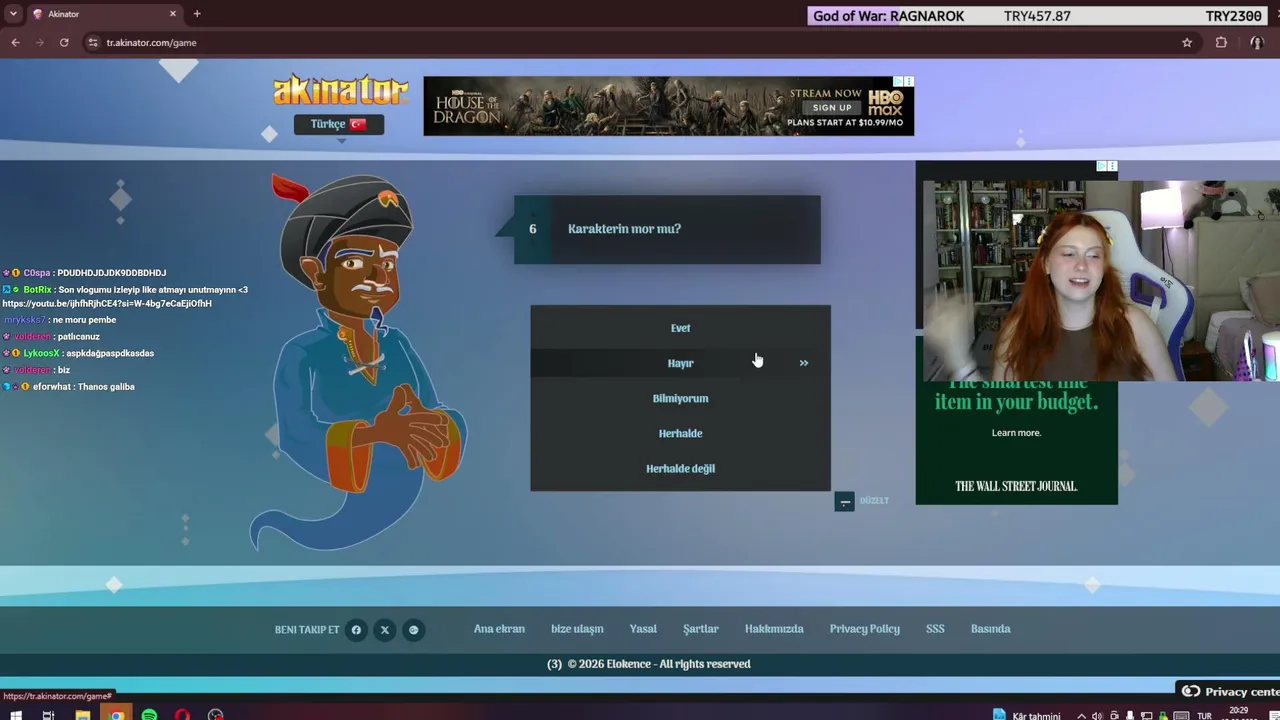
Task: Click the browser back arrow
Action: click(x=15, y=43)
